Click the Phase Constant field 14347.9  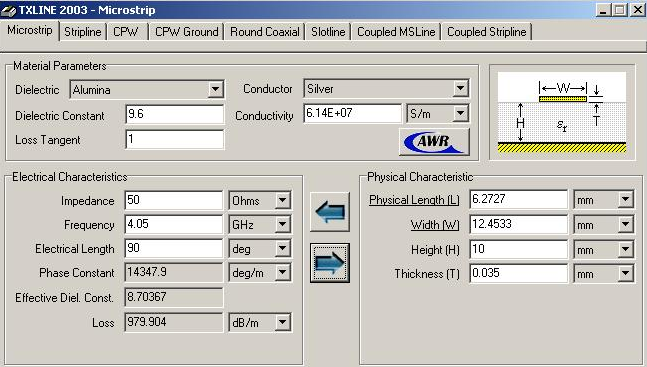coord(174,272)
